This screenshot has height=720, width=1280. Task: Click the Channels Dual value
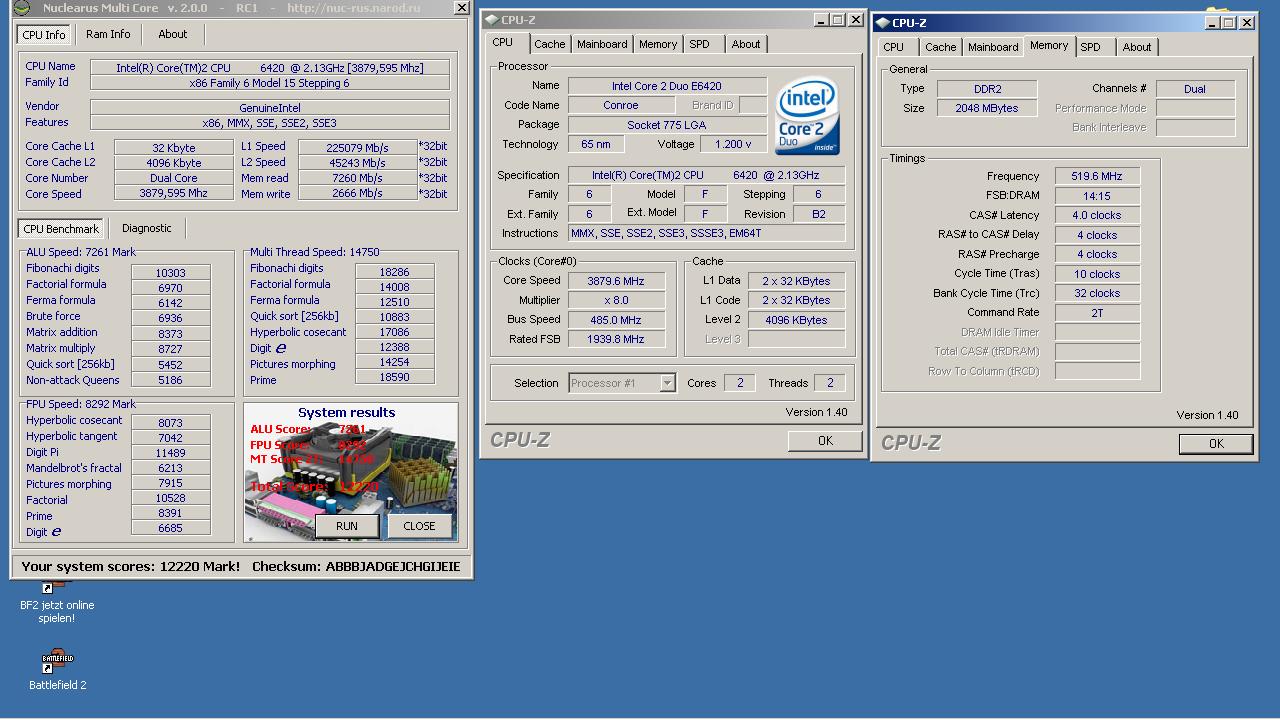click(1195, 89)
